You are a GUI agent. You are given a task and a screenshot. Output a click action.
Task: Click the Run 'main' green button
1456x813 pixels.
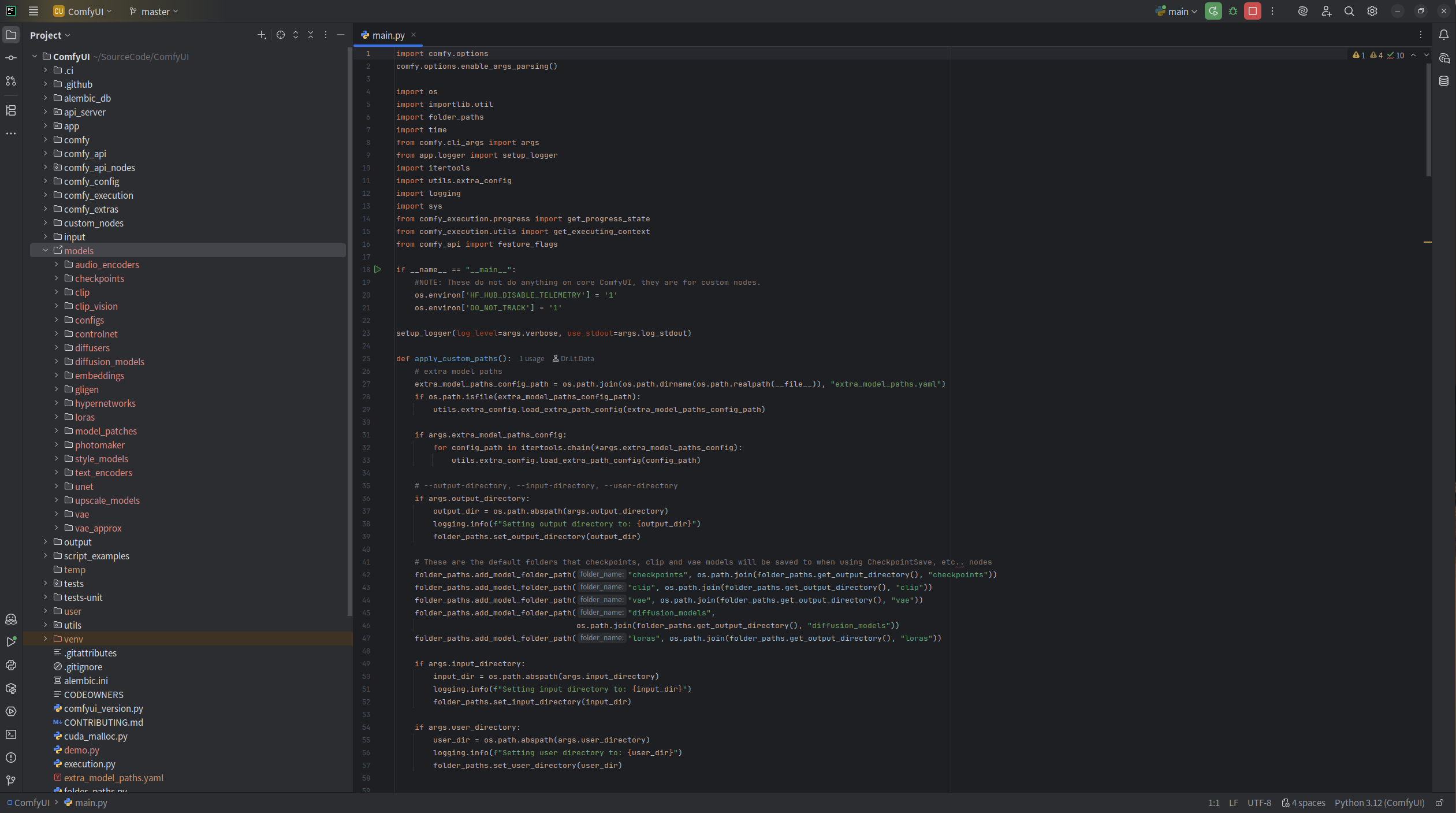click(1213, 11)
